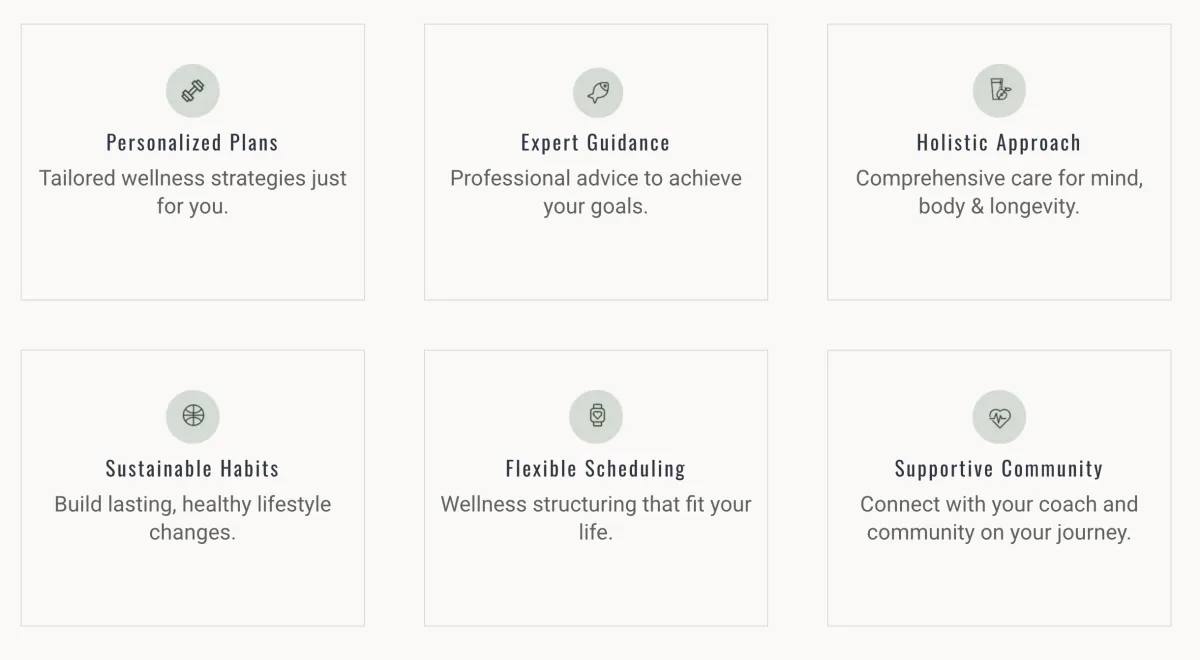Click the "Wellness structuring that fit" text
The height and width of the screenshot is (660, 1200).
[x=596, y=505]
